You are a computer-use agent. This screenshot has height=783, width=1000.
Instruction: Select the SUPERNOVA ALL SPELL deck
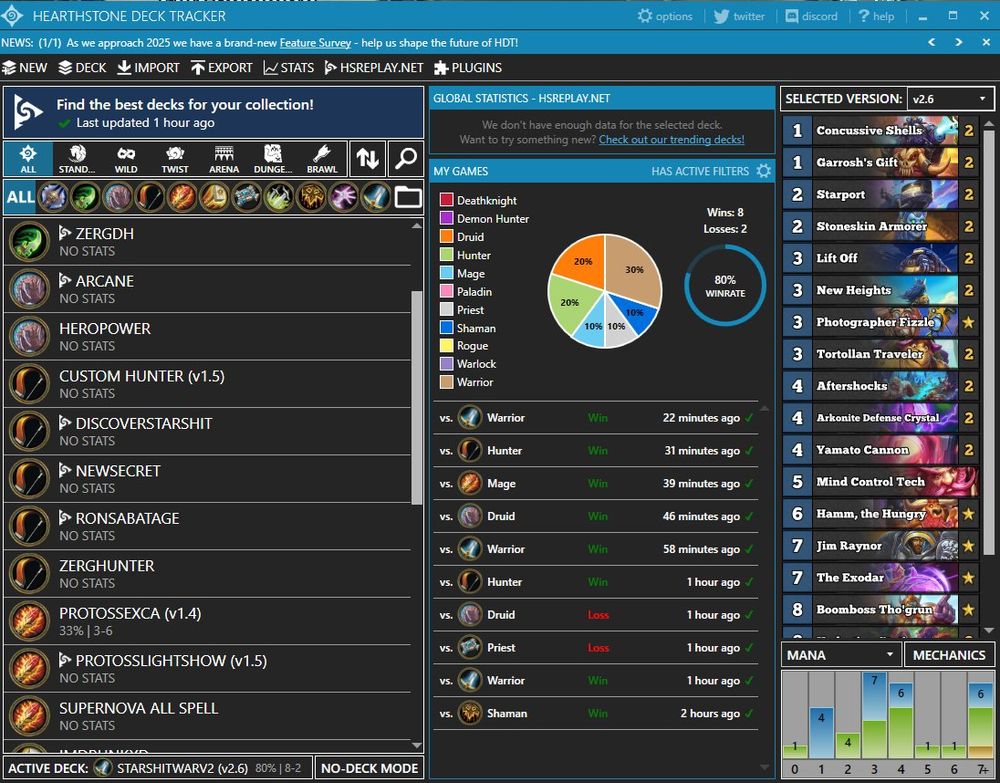[x=207, y=716]
